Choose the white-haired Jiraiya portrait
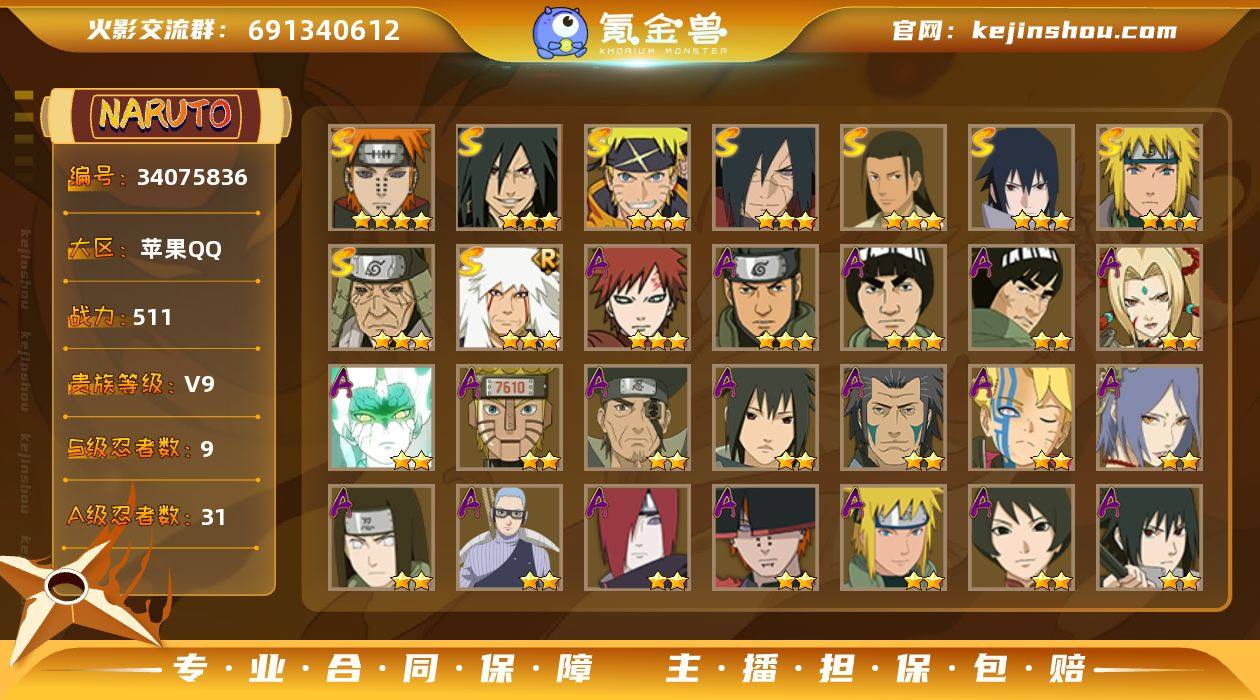 (x=509, y=298)
